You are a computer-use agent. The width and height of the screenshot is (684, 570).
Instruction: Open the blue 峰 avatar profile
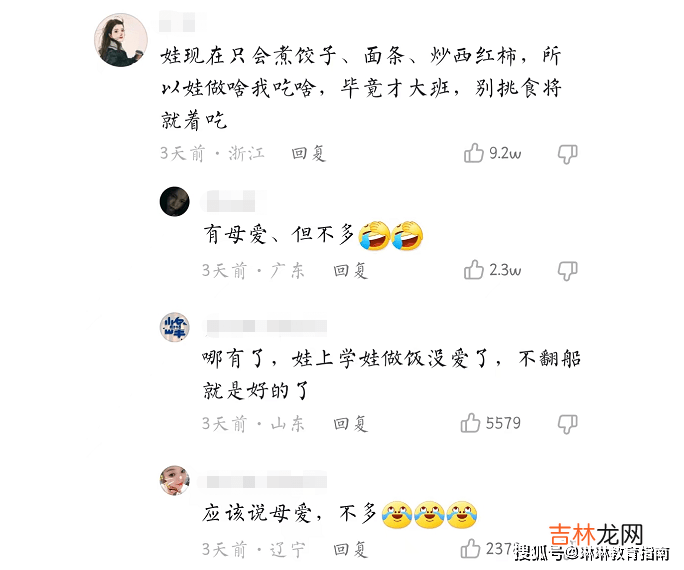pyautogui.click(x=174, y=327)
